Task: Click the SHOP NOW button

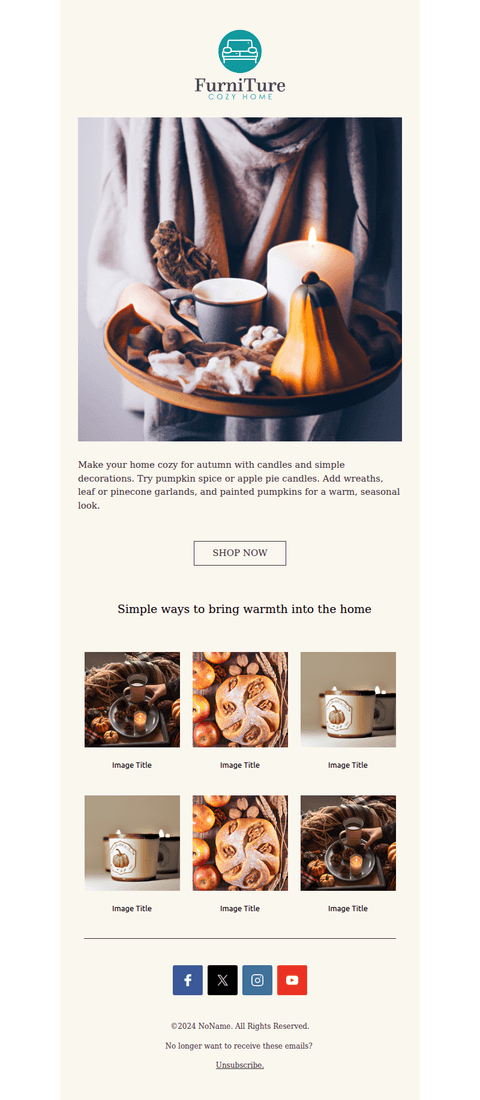Action: pos(240,553)
